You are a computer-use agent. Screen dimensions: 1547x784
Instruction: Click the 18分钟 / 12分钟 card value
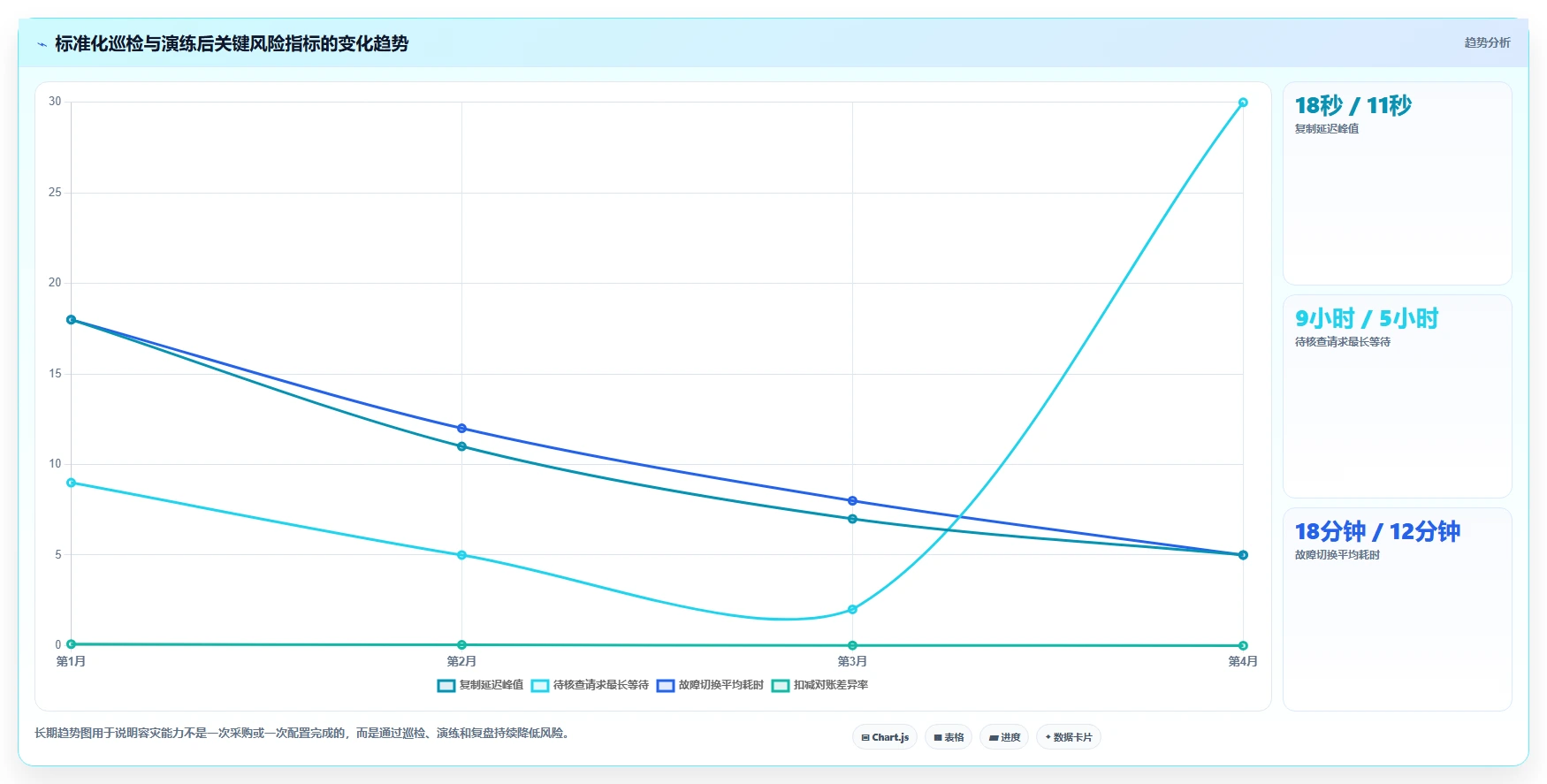point(1377,532)
